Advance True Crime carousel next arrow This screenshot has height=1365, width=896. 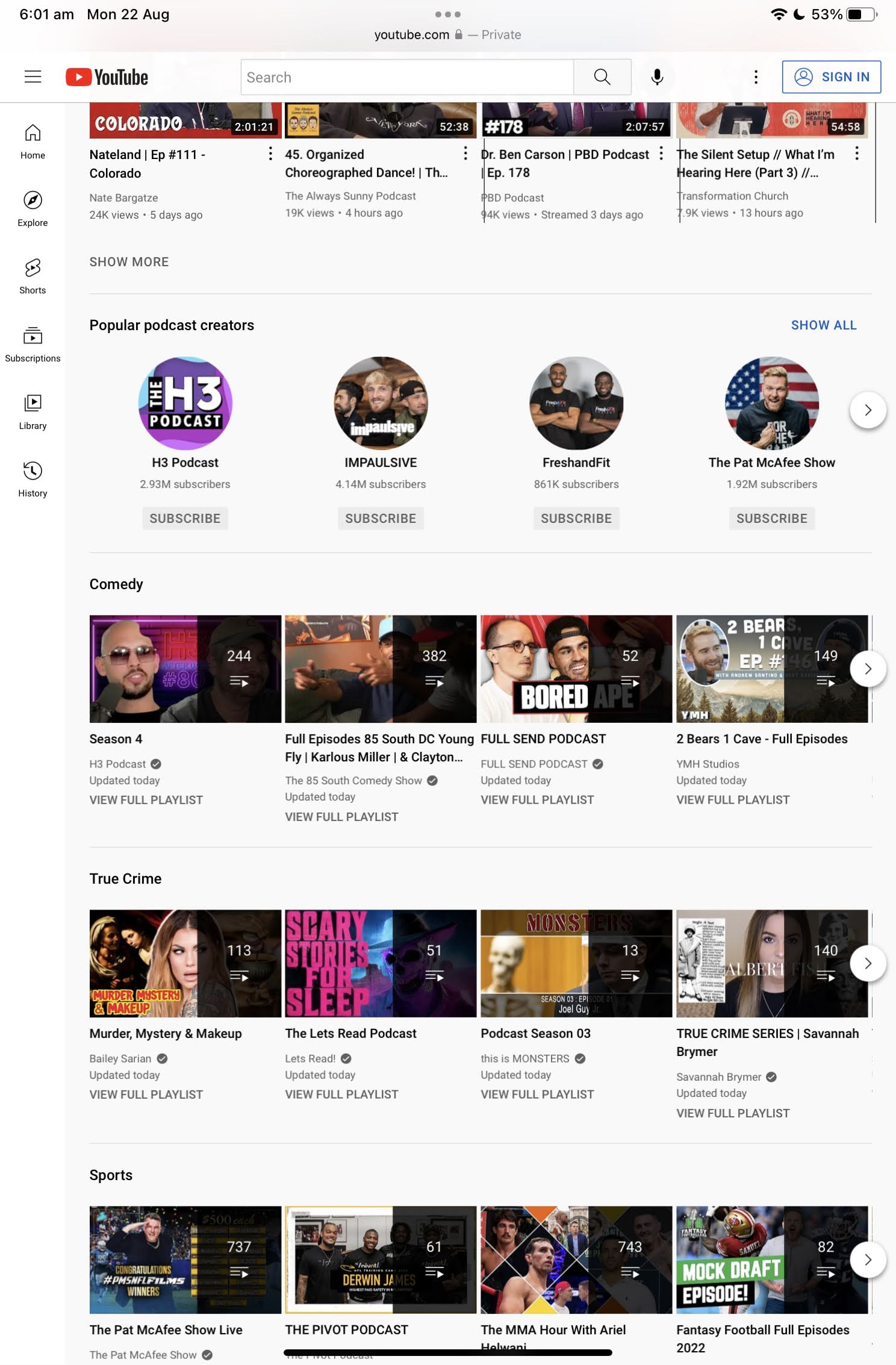click(868, 963)
